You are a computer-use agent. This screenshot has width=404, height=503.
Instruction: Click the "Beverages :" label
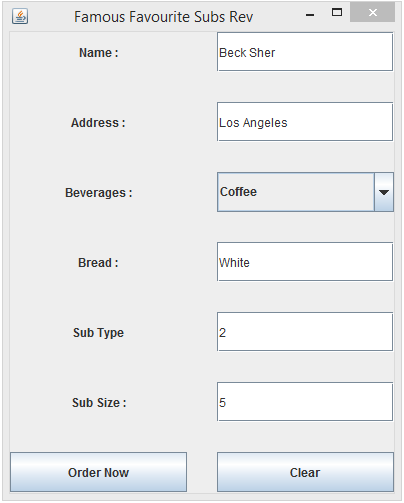pos(99,193)
